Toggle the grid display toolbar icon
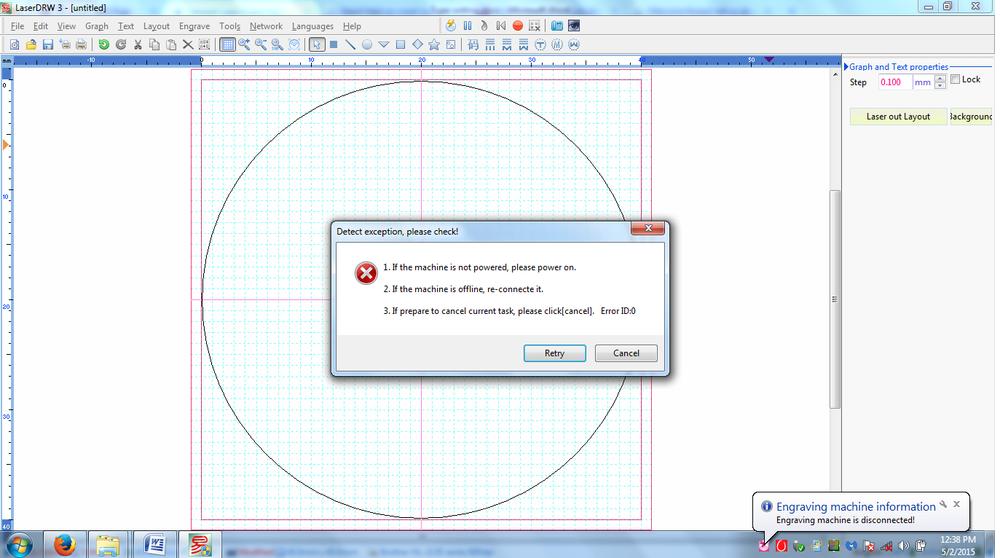The image size is (1000, 558). pos(227,44)
